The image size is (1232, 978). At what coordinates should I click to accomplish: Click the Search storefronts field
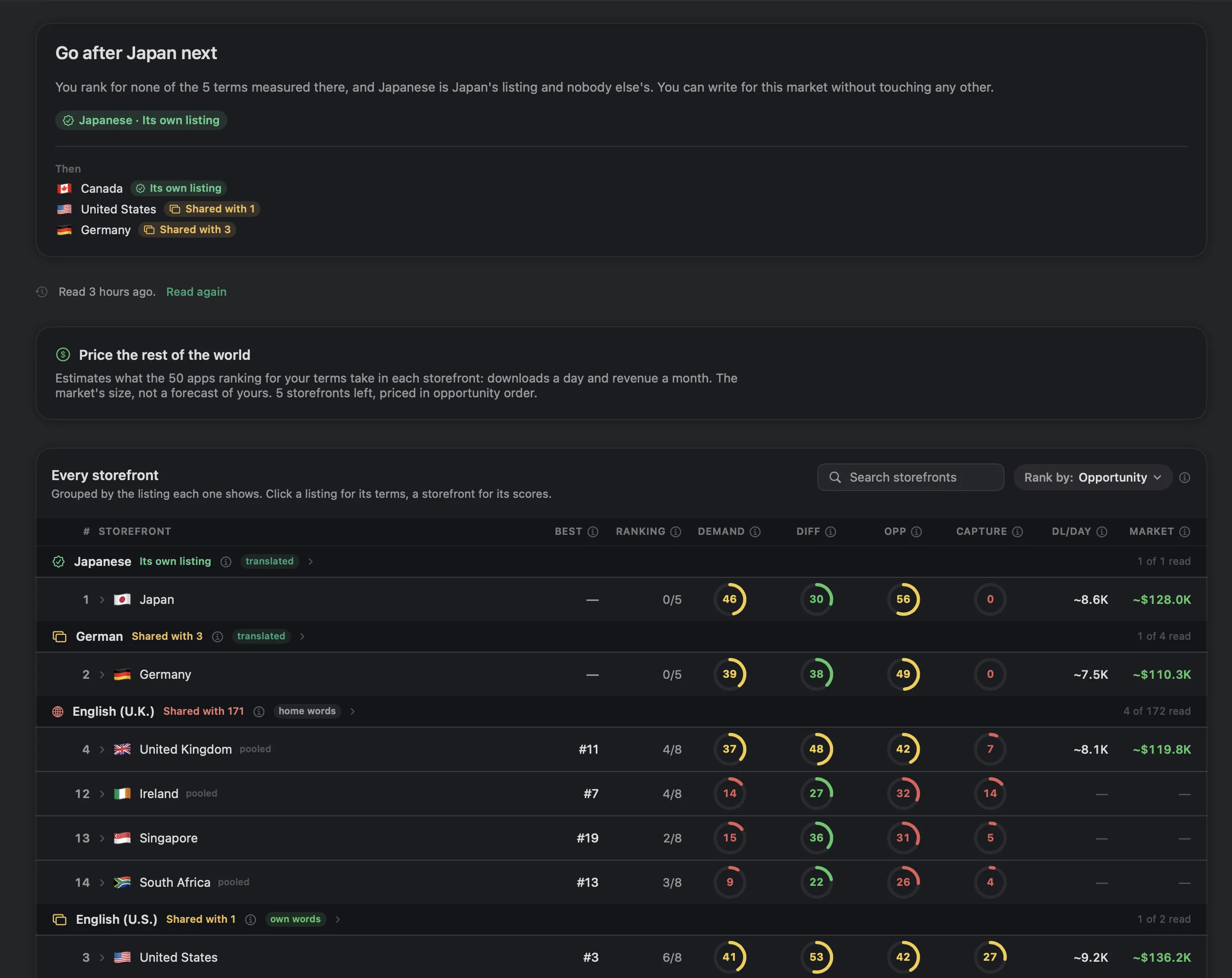[910, 478]
